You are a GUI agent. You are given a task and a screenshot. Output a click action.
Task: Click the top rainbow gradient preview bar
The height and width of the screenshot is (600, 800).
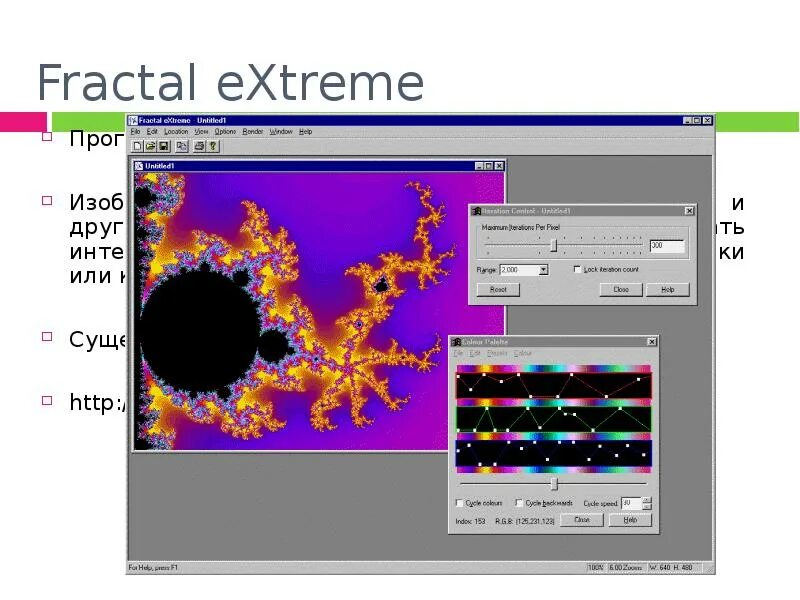coord(554,368)
